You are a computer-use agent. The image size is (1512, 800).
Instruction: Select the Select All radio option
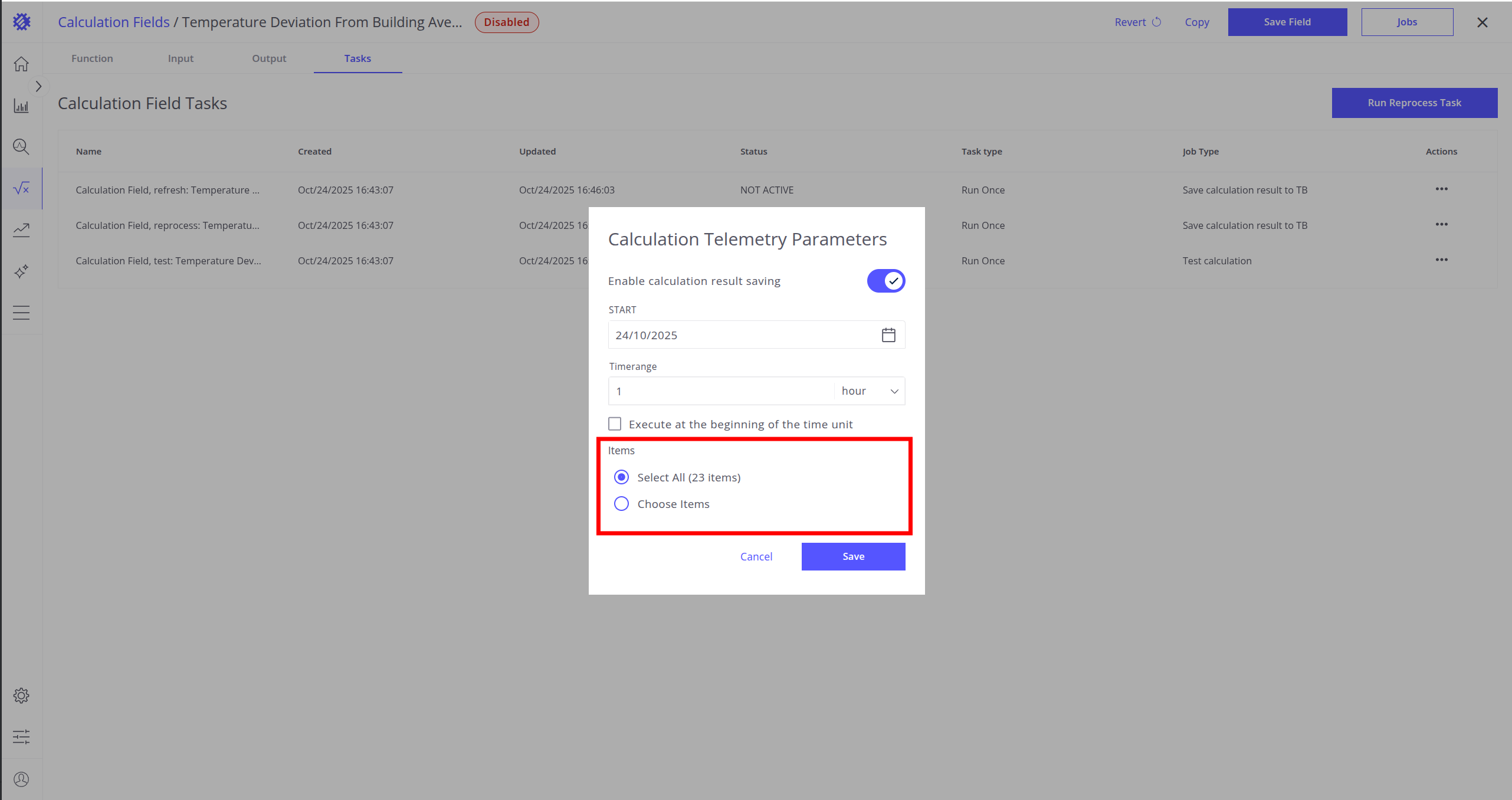point(621,477)
